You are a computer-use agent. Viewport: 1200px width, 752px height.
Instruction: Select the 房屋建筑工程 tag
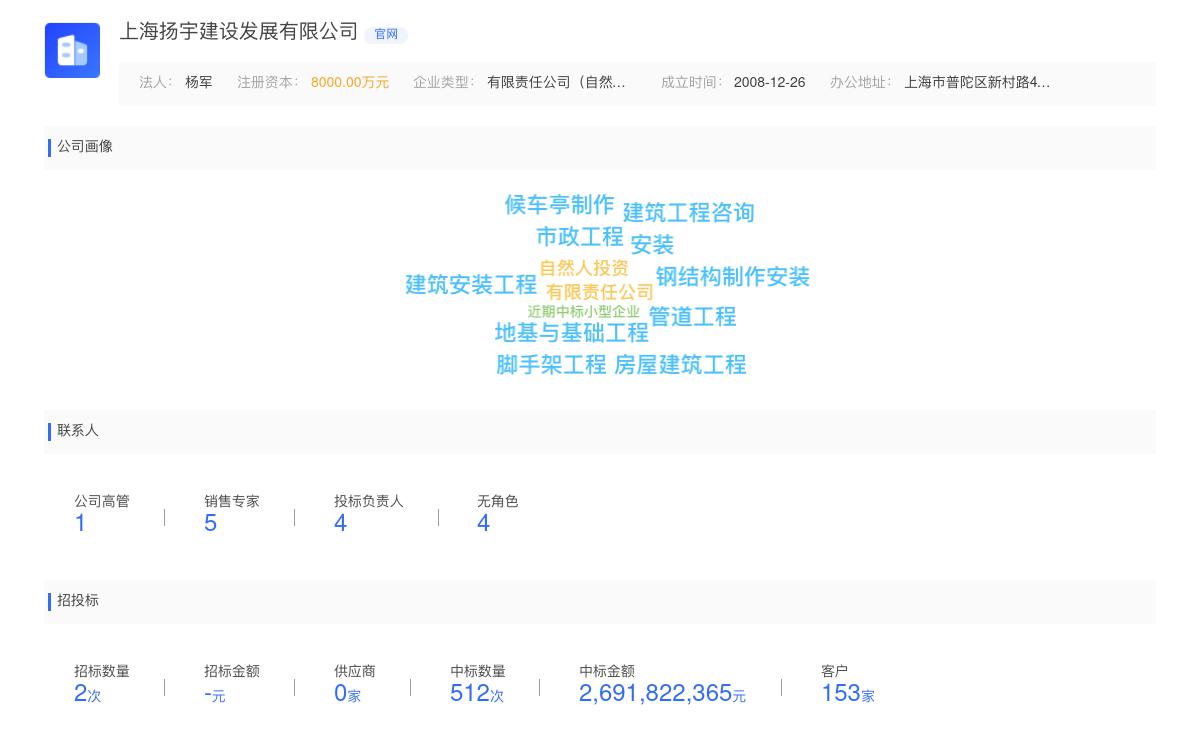click(x=680, y=365)
